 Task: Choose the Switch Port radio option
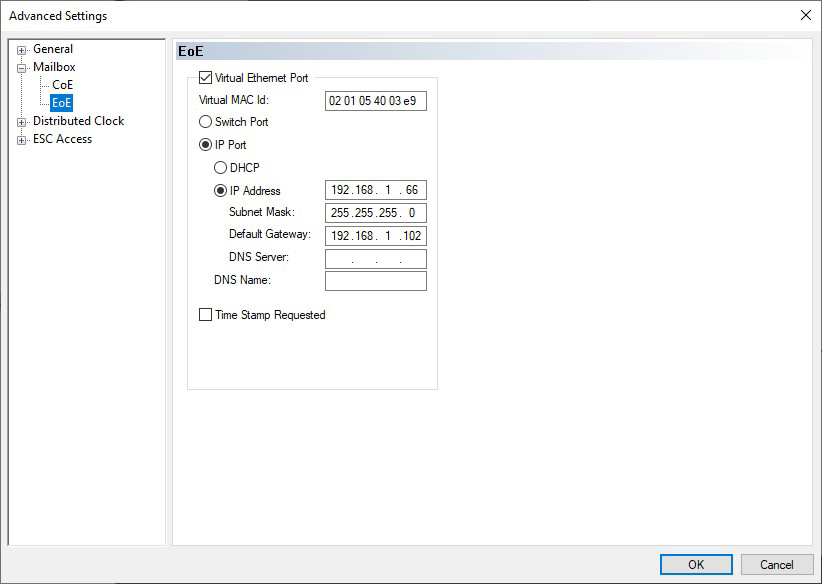206,122
